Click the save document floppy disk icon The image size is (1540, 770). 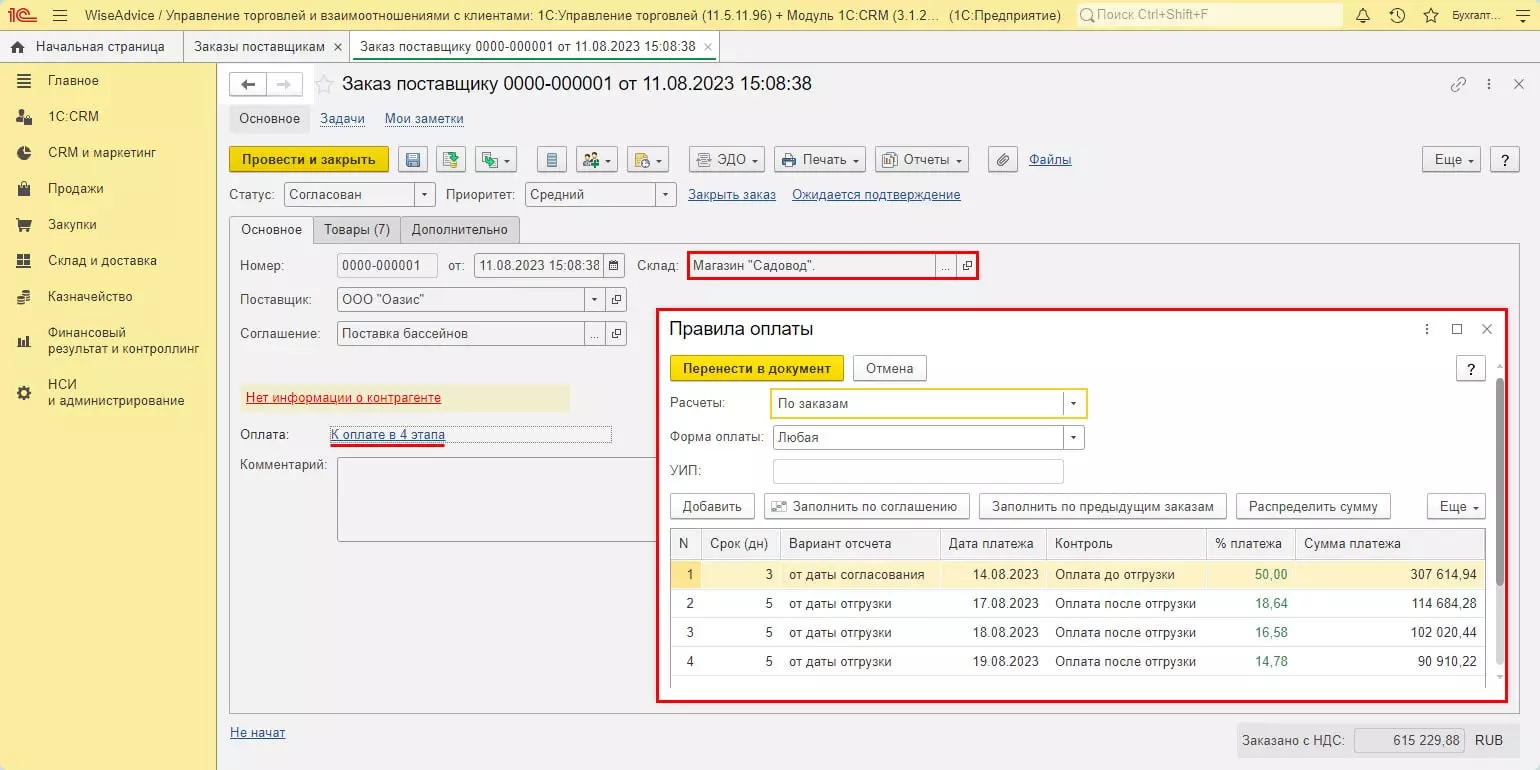click(413, 160)
